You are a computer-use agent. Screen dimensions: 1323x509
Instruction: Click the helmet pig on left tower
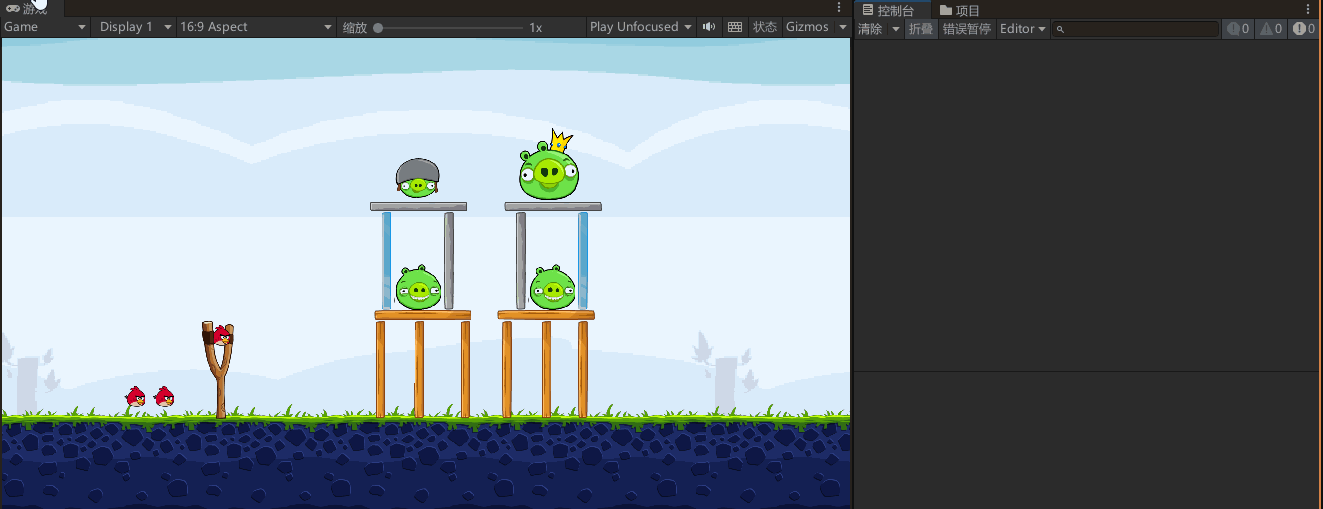click(418, 178)
